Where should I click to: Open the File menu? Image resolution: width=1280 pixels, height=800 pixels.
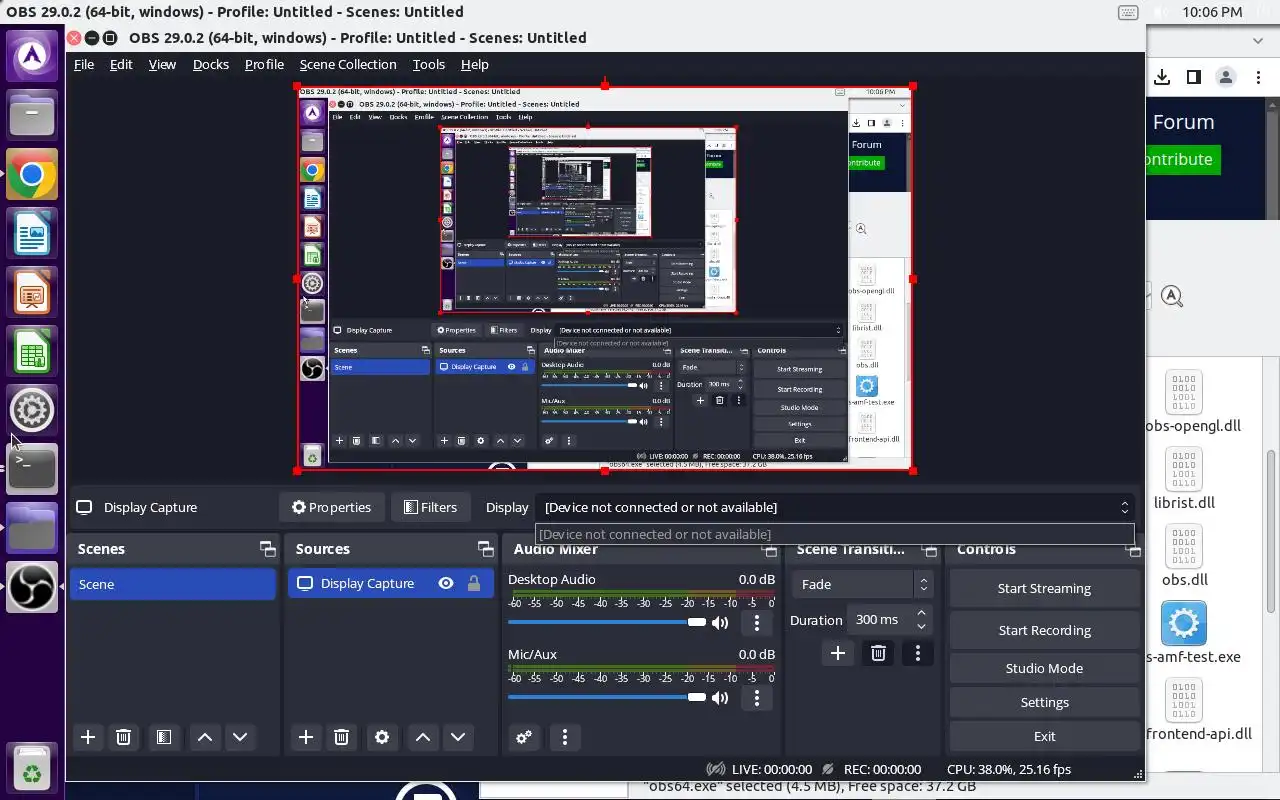(84, 64)
